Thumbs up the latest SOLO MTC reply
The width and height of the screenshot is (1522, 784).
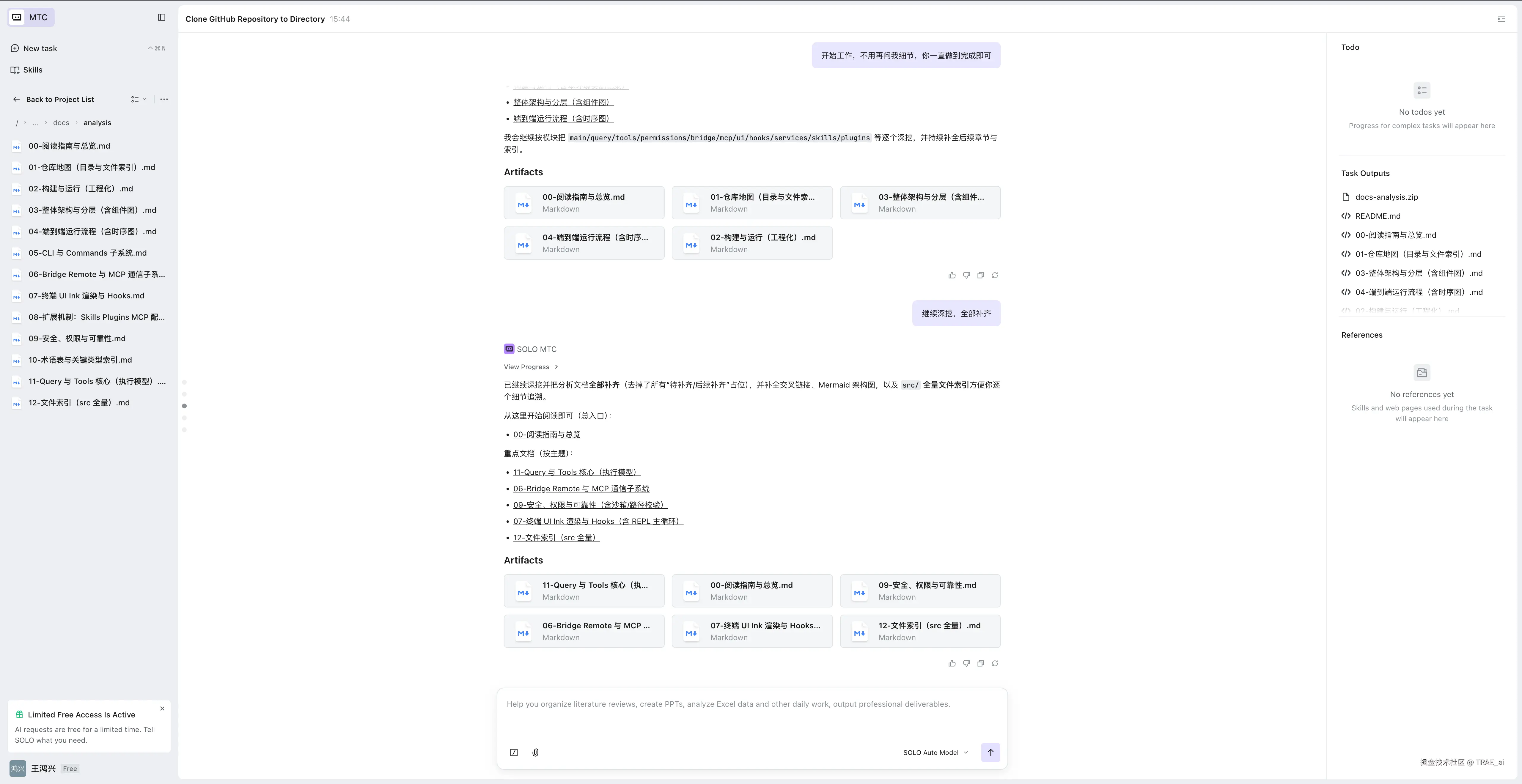coord(952,663)
